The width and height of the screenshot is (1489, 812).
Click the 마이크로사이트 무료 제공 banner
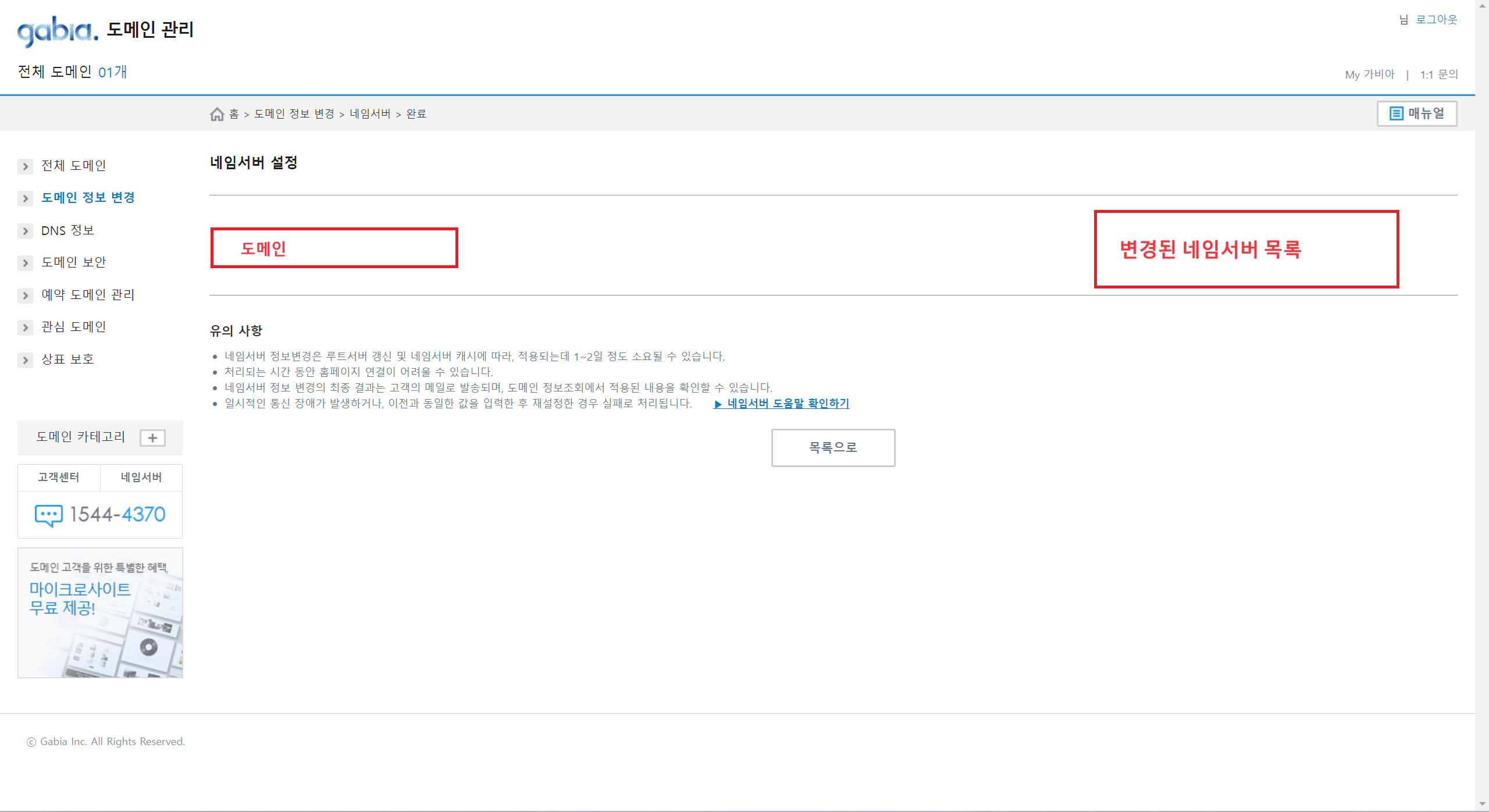pos(100,612)
